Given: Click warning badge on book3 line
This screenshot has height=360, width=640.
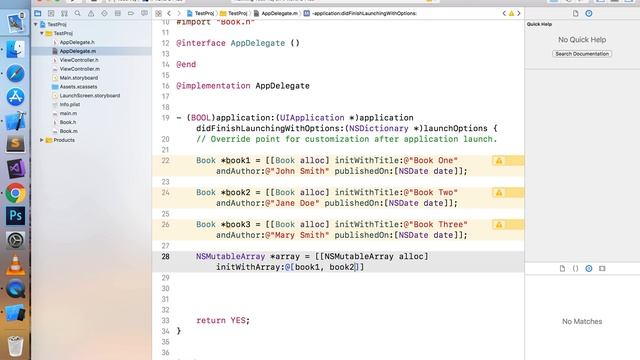Looking at the screenshot, I should coord(499,224).
